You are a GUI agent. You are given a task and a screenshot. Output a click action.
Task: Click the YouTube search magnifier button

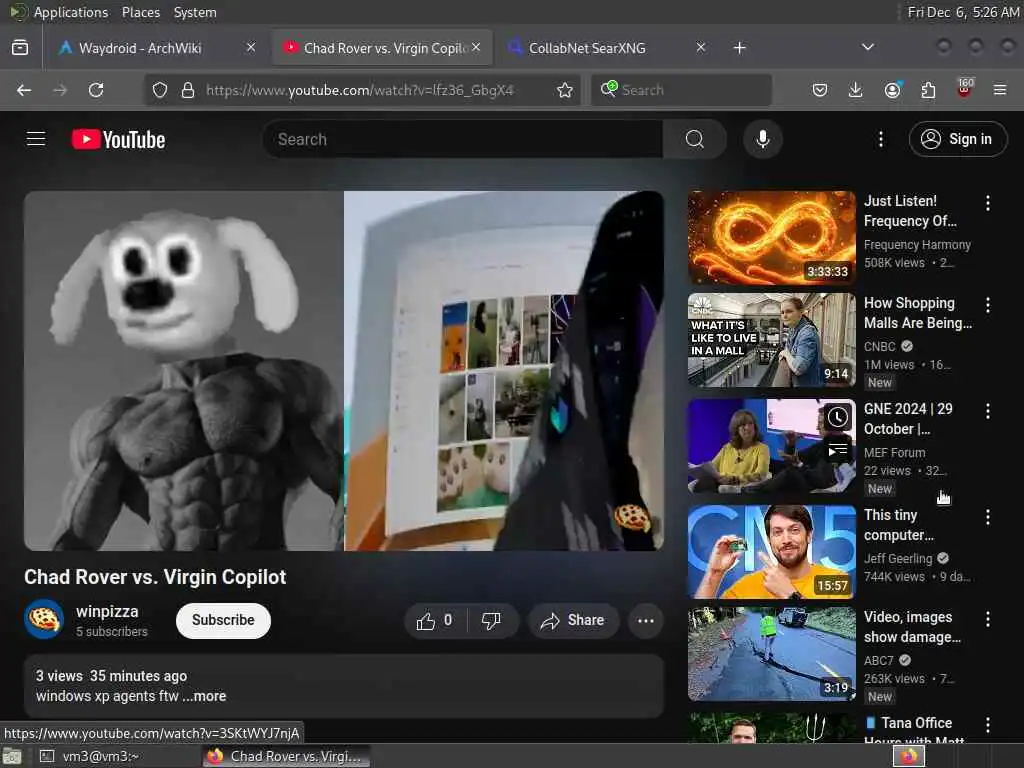point(695,139)
